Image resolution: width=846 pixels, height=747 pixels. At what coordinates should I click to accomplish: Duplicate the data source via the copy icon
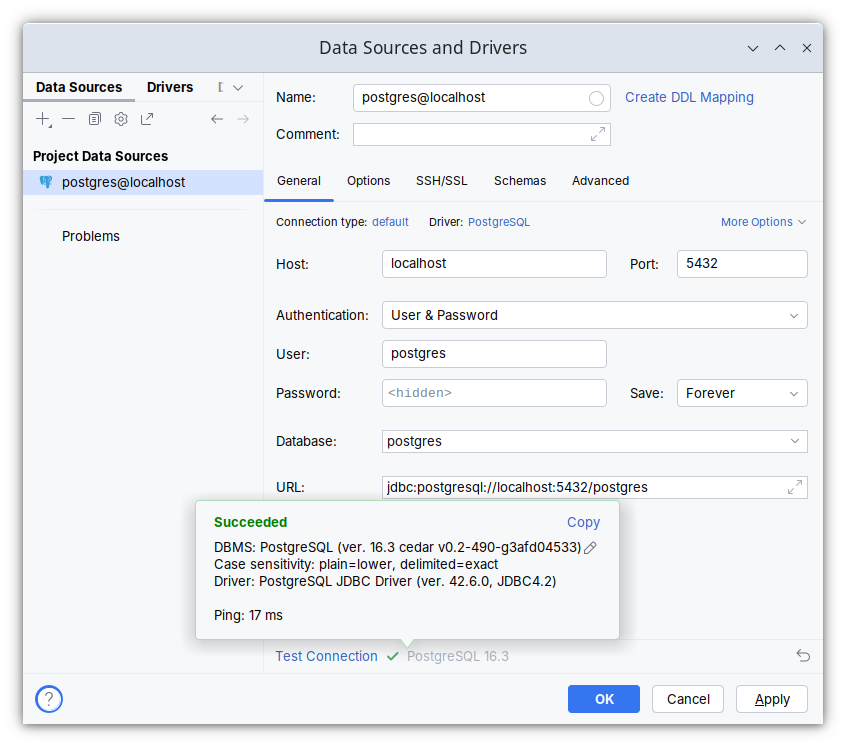click(x=94, y=118)
